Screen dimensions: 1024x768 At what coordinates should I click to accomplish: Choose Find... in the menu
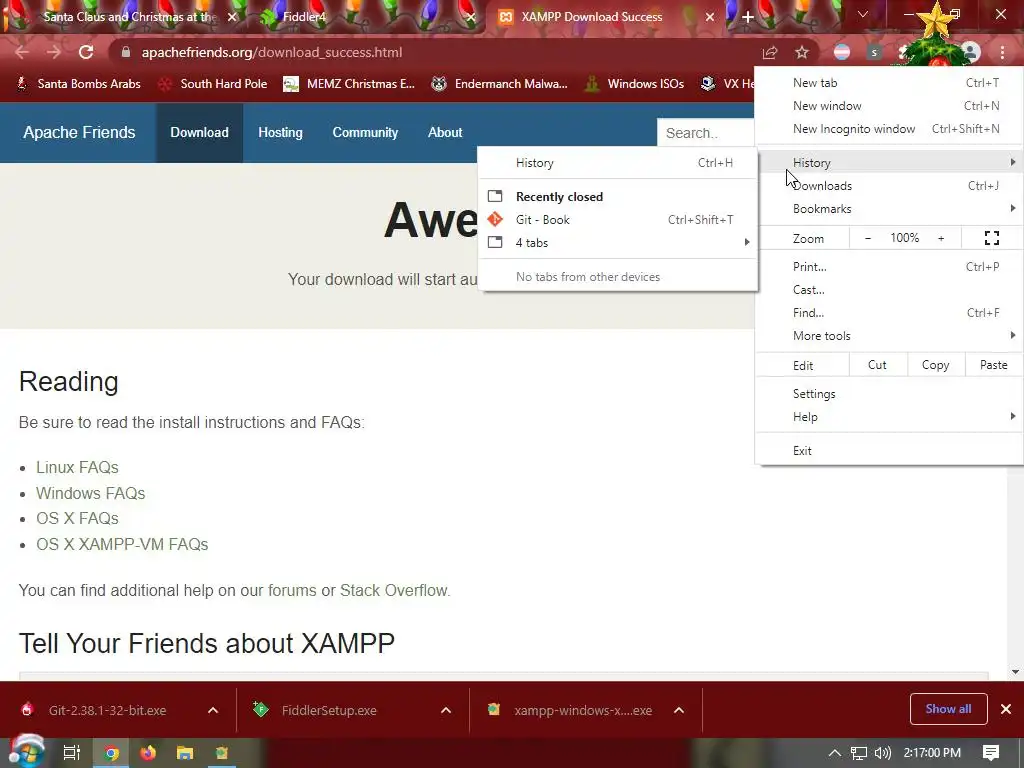[x=889, y=313]
